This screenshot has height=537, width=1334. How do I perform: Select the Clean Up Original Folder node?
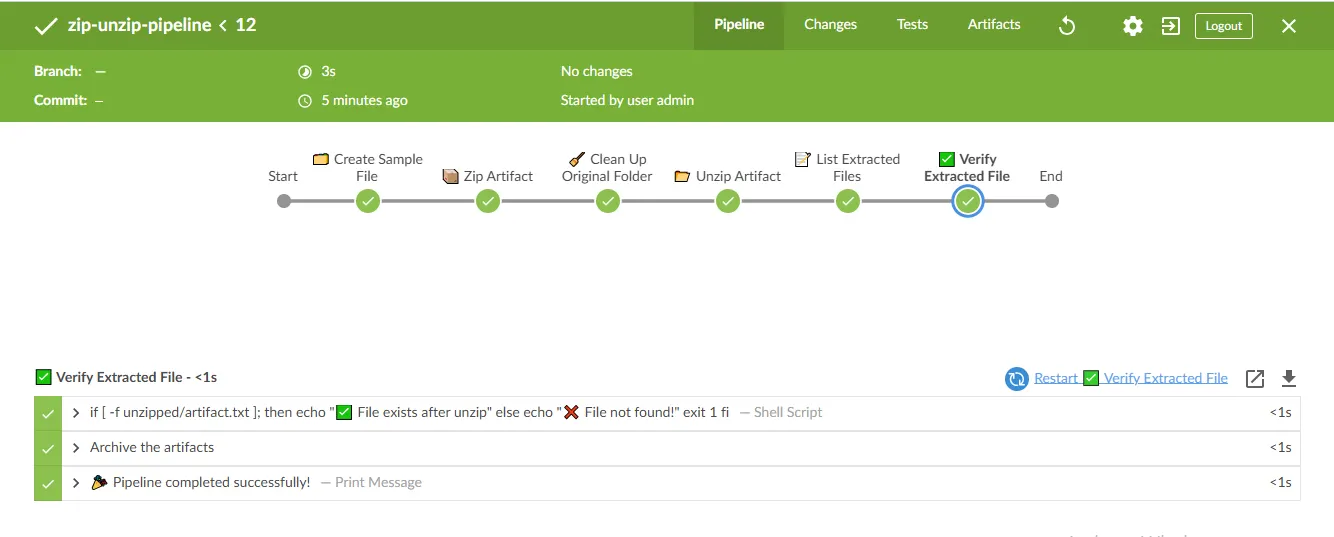pyautogui.click(x=608, y=201)
